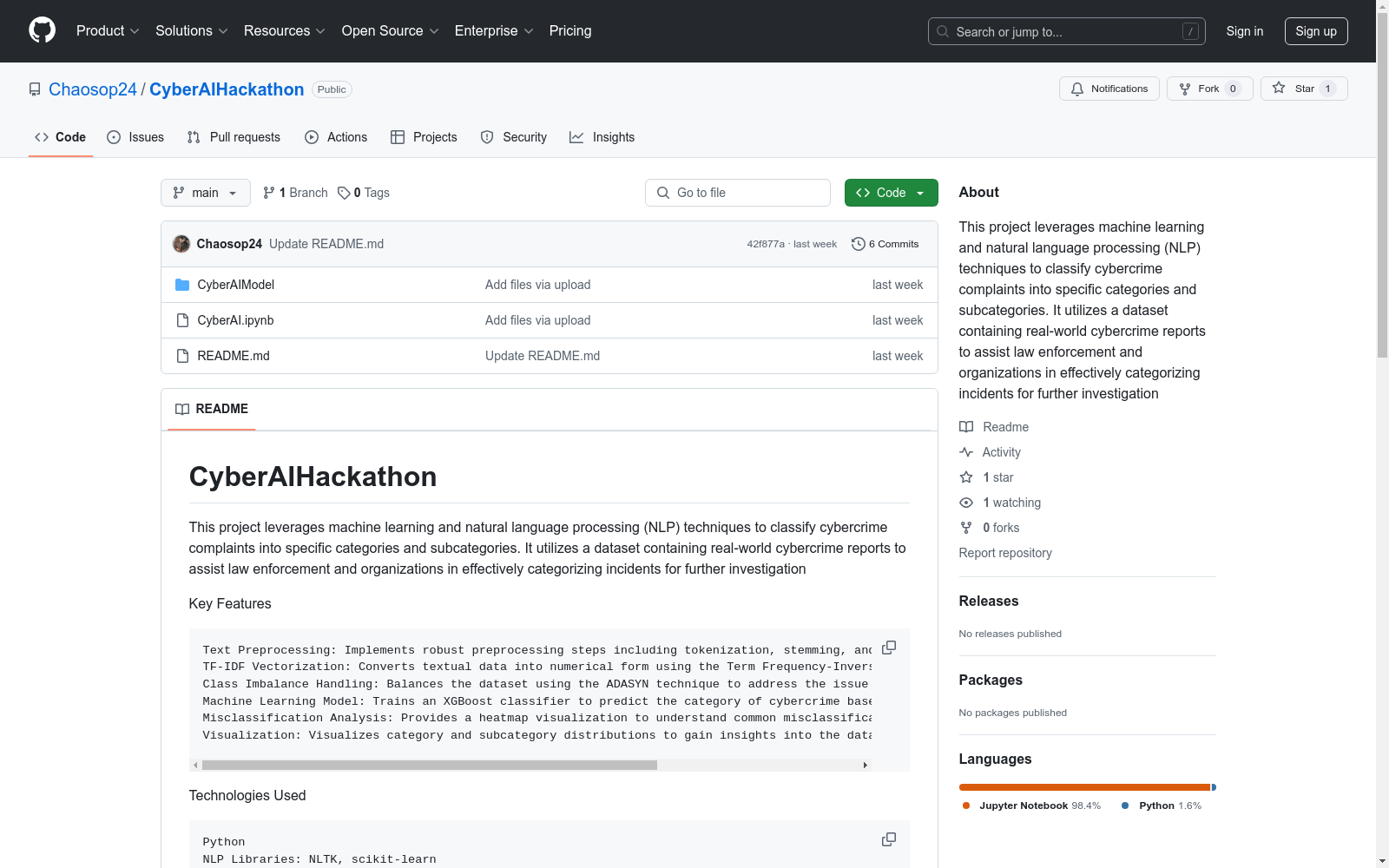This screenshot has height=868, width=1389.
Task: Open the Security tab
Action: pyautogui.click(x=514, y=137)
